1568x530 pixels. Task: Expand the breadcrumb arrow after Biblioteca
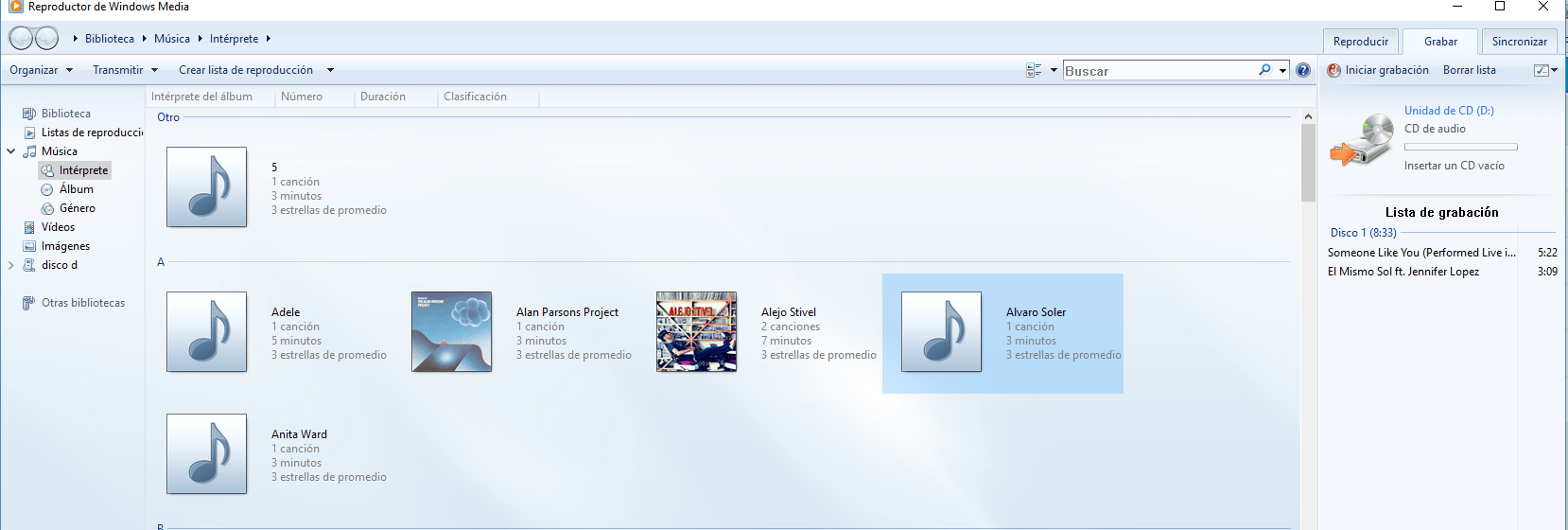(x=145, y=39)
